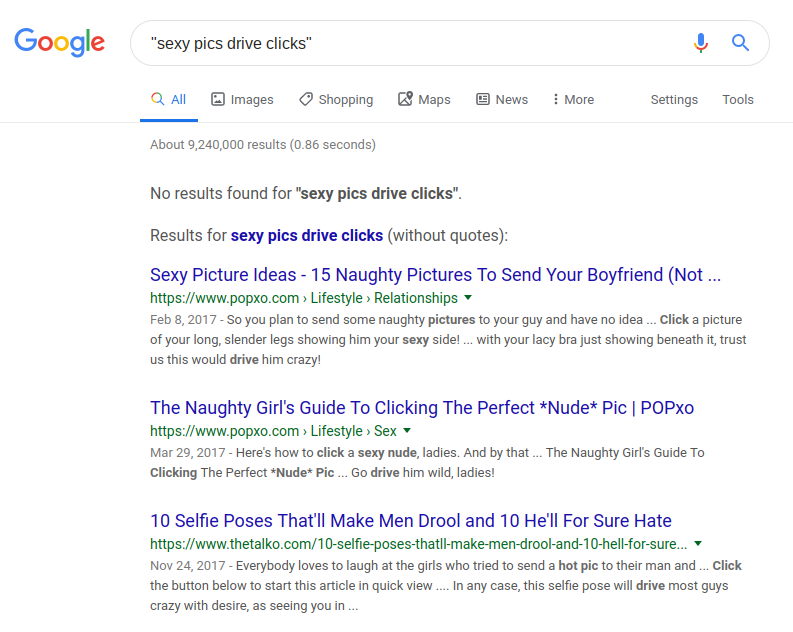Click popxo.com Lifestyle › Sex URL text

click(273, 431)
